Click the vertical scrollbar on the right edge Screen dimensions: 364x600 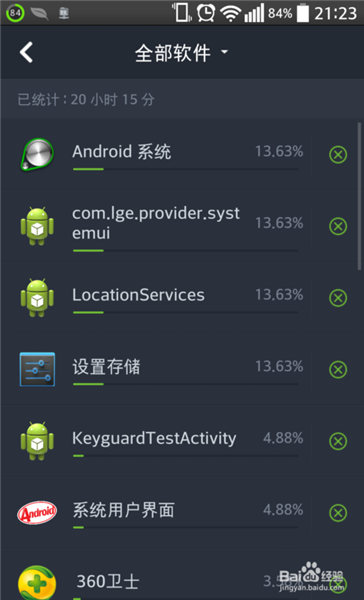tap(359, 196)
